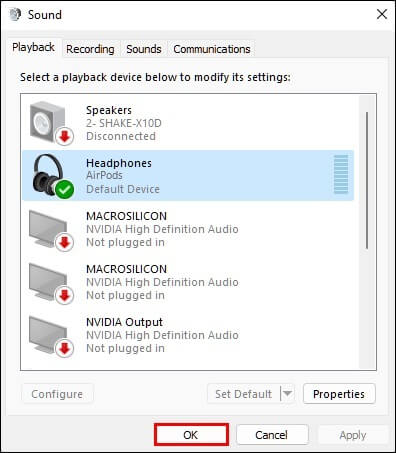Switch to the Playback tab
Image resolution: width=396 pixels, height=453 pixels.
[x=33, y=47]
